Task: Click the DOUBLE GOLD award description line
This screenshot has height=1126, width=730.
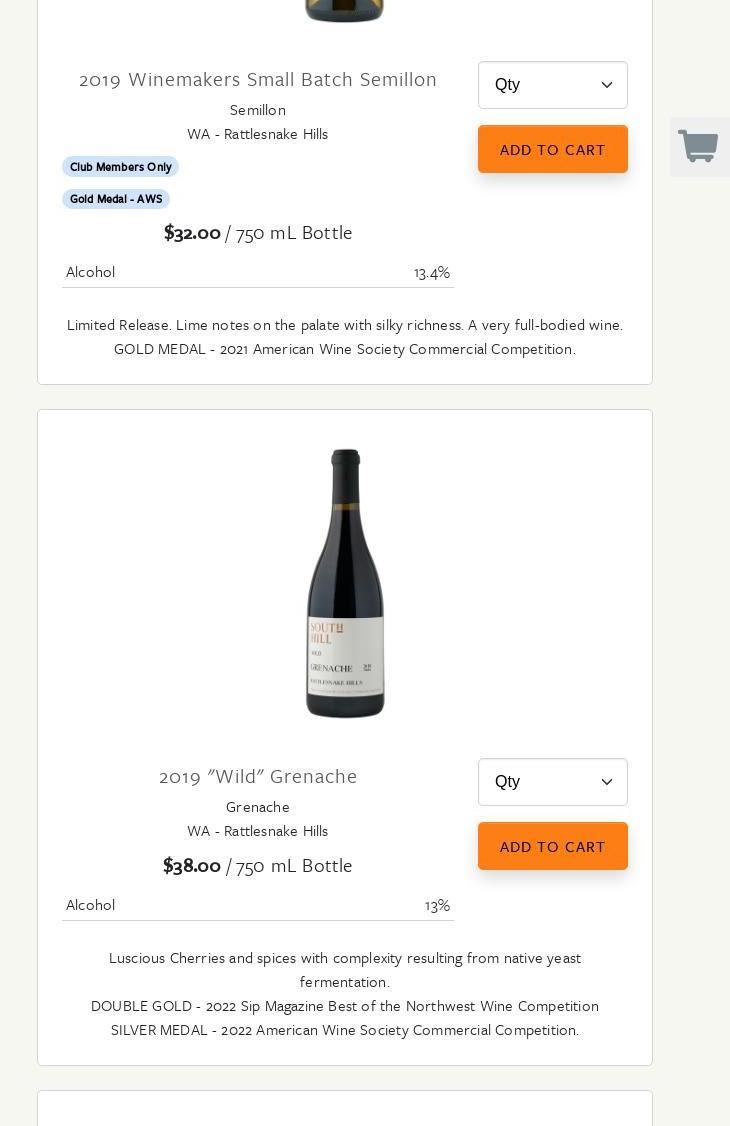Action: click(x=345, y=1006)
